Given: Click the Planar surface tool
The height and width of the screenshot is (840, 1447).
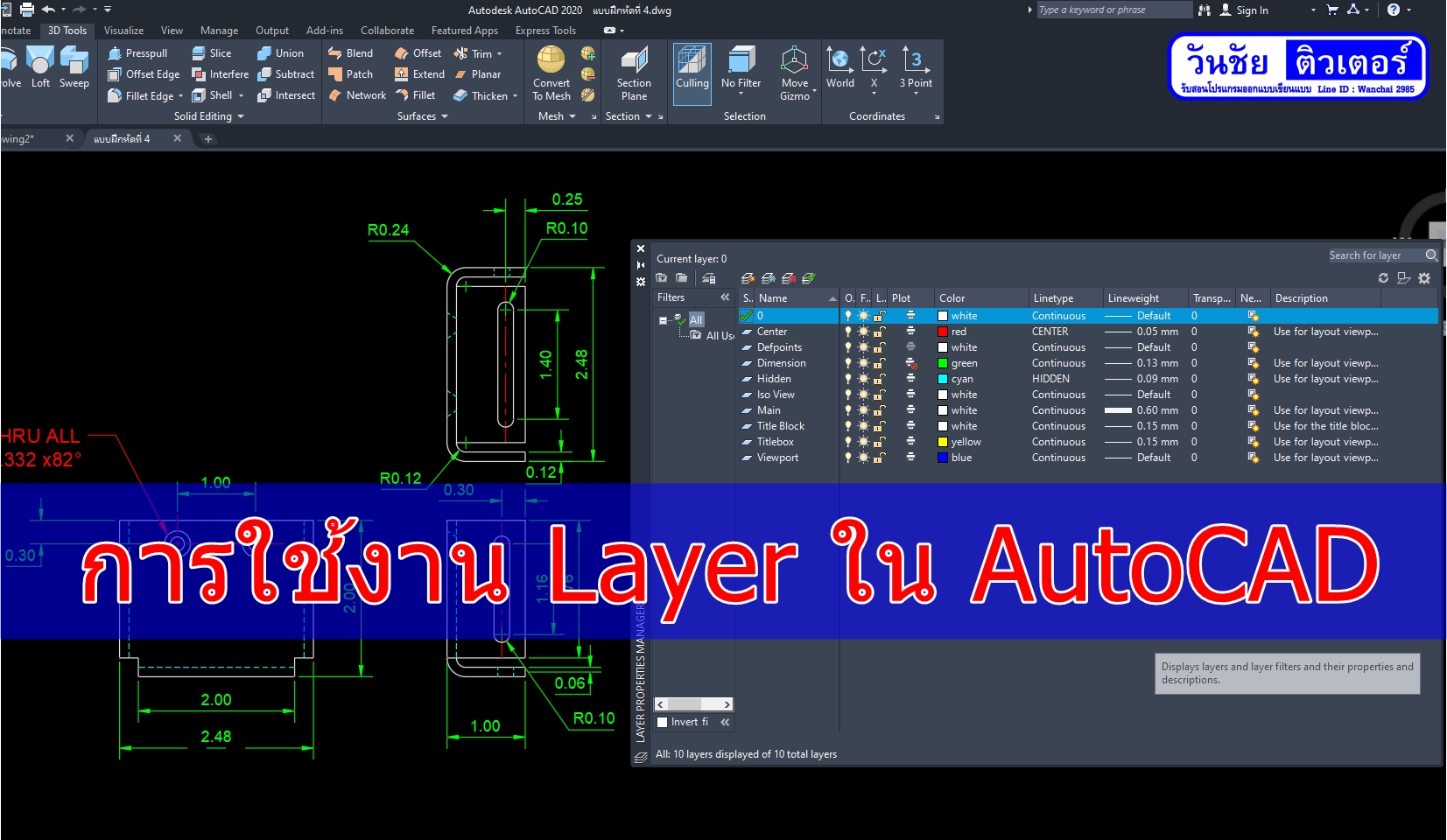Looking at the screenshot, I should click(x=477, y=74).
